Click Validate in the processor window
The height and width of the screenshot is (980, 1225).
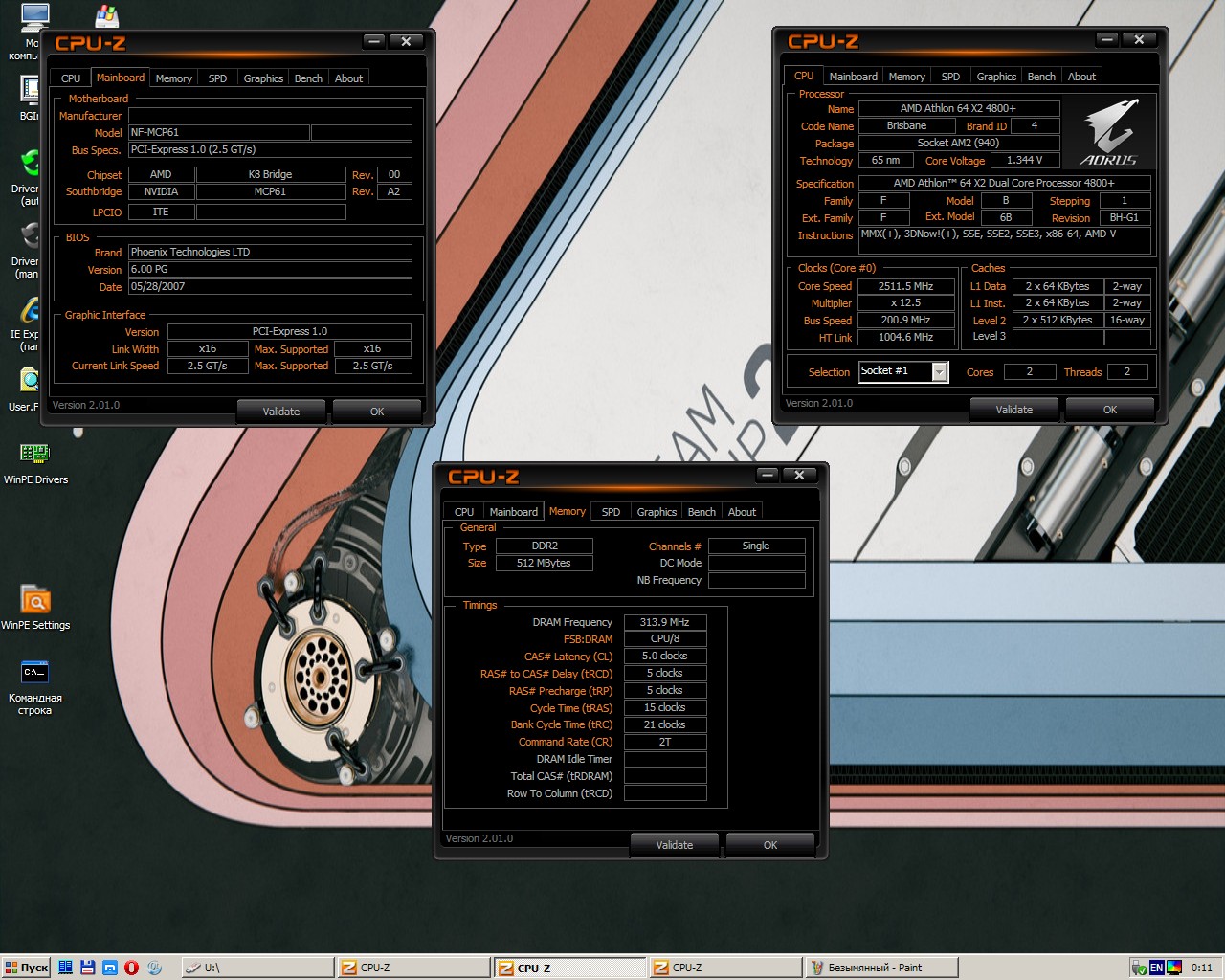(1014, 410)
